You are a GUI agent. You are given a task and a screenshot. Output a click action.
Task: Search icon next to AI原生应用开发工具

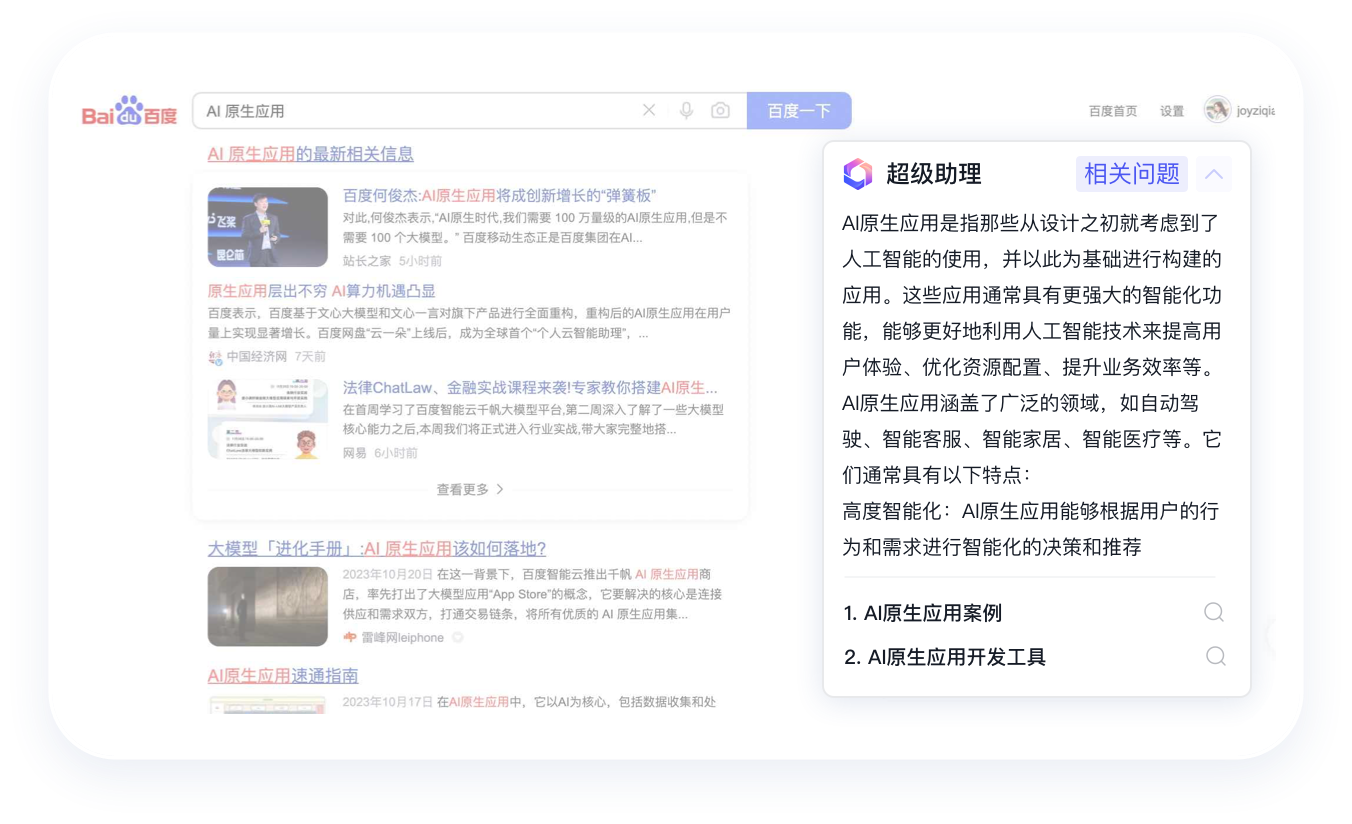coord(1216,656)
